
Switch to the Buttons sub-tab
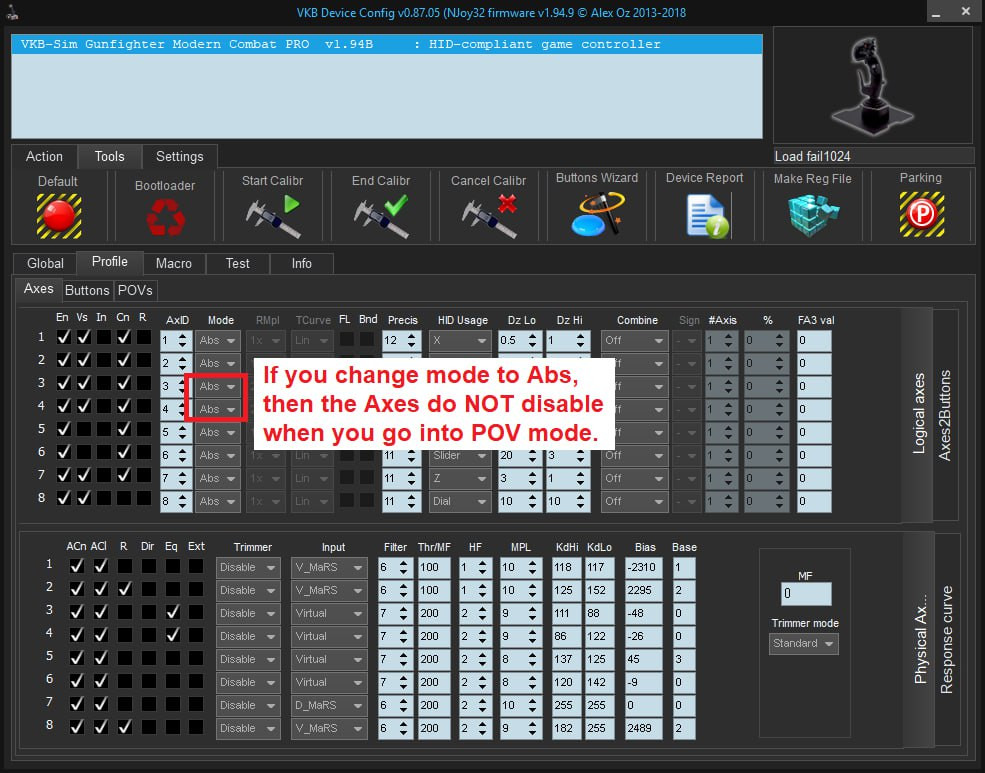[x=87, y=290]
